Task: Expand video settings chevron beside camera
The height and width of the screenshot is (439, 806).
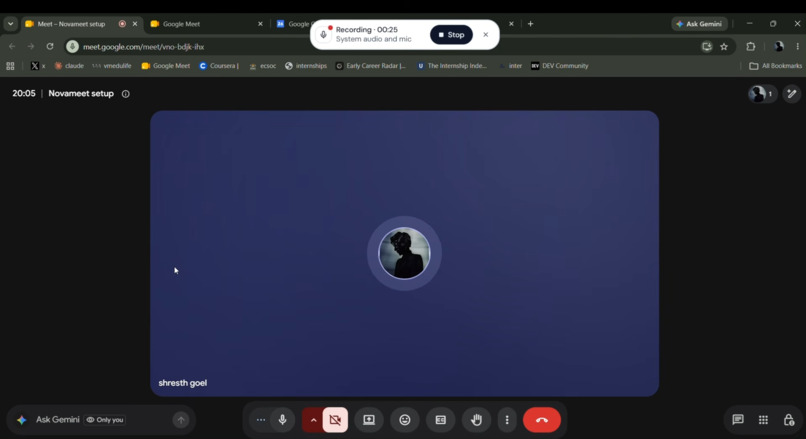Action: pyautogui.click(x=313, y=420)
